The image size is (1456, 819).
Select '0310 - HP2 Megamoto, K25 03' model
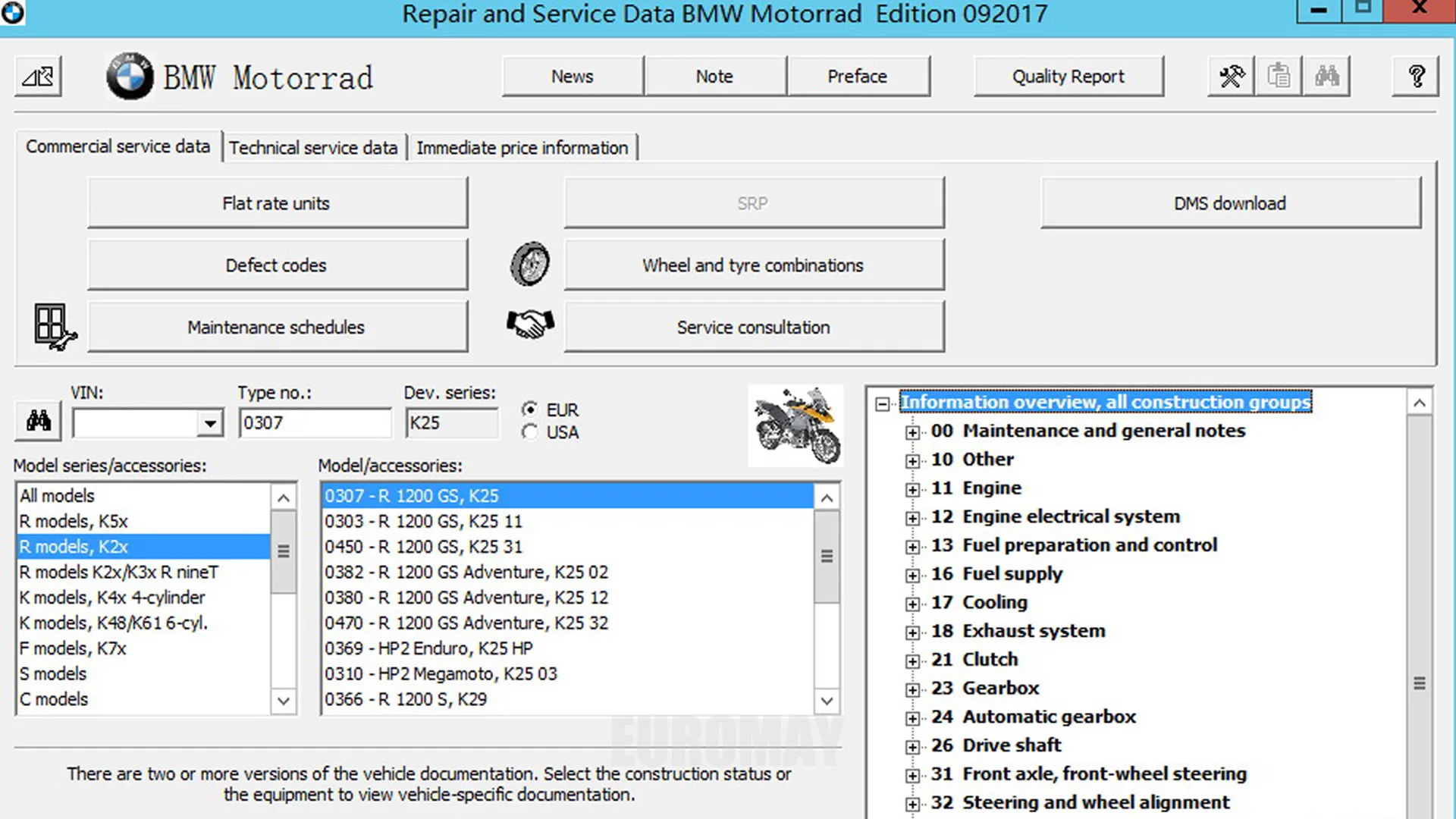(x=567, y=674)
